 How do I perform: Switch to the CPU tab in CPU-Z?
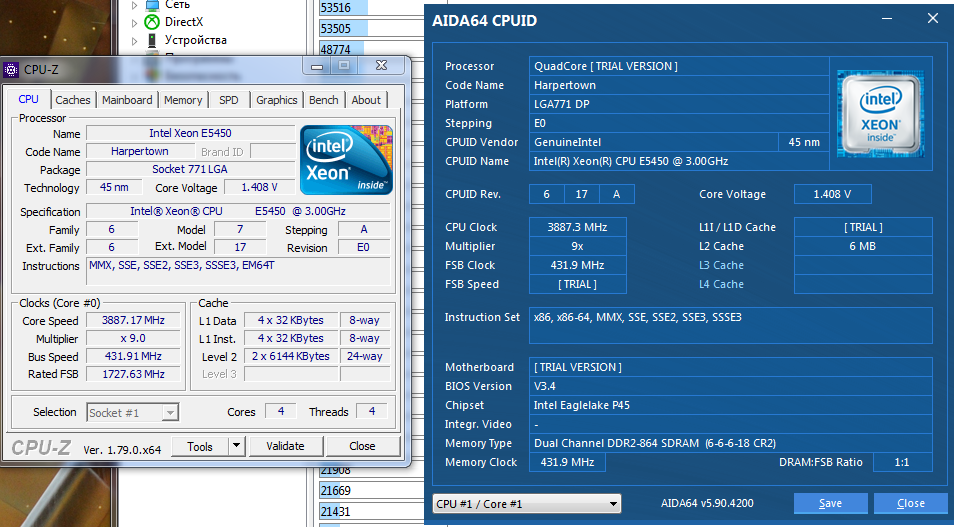(x=29, y=99)
